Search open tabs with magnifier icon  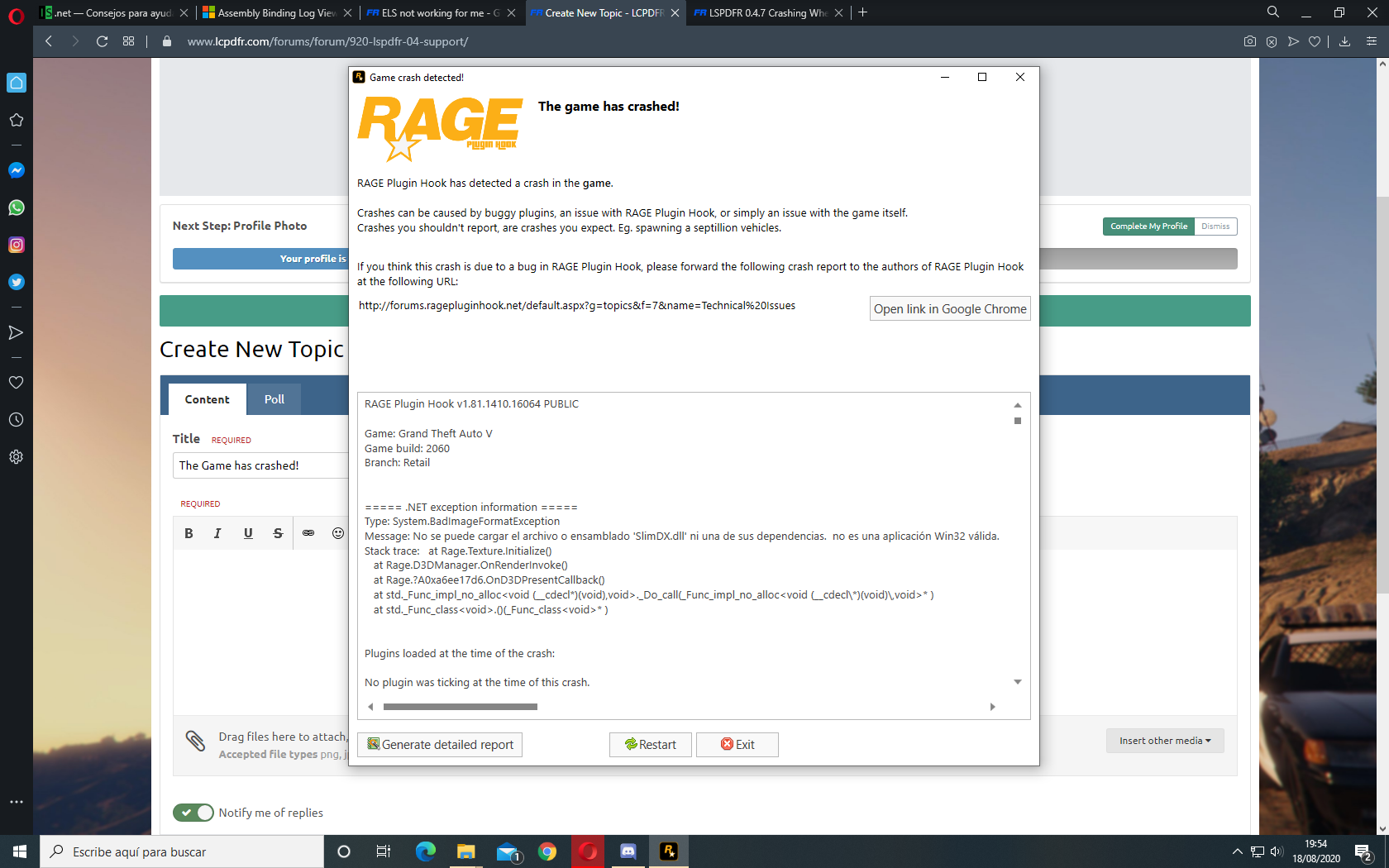point(1273,12)
